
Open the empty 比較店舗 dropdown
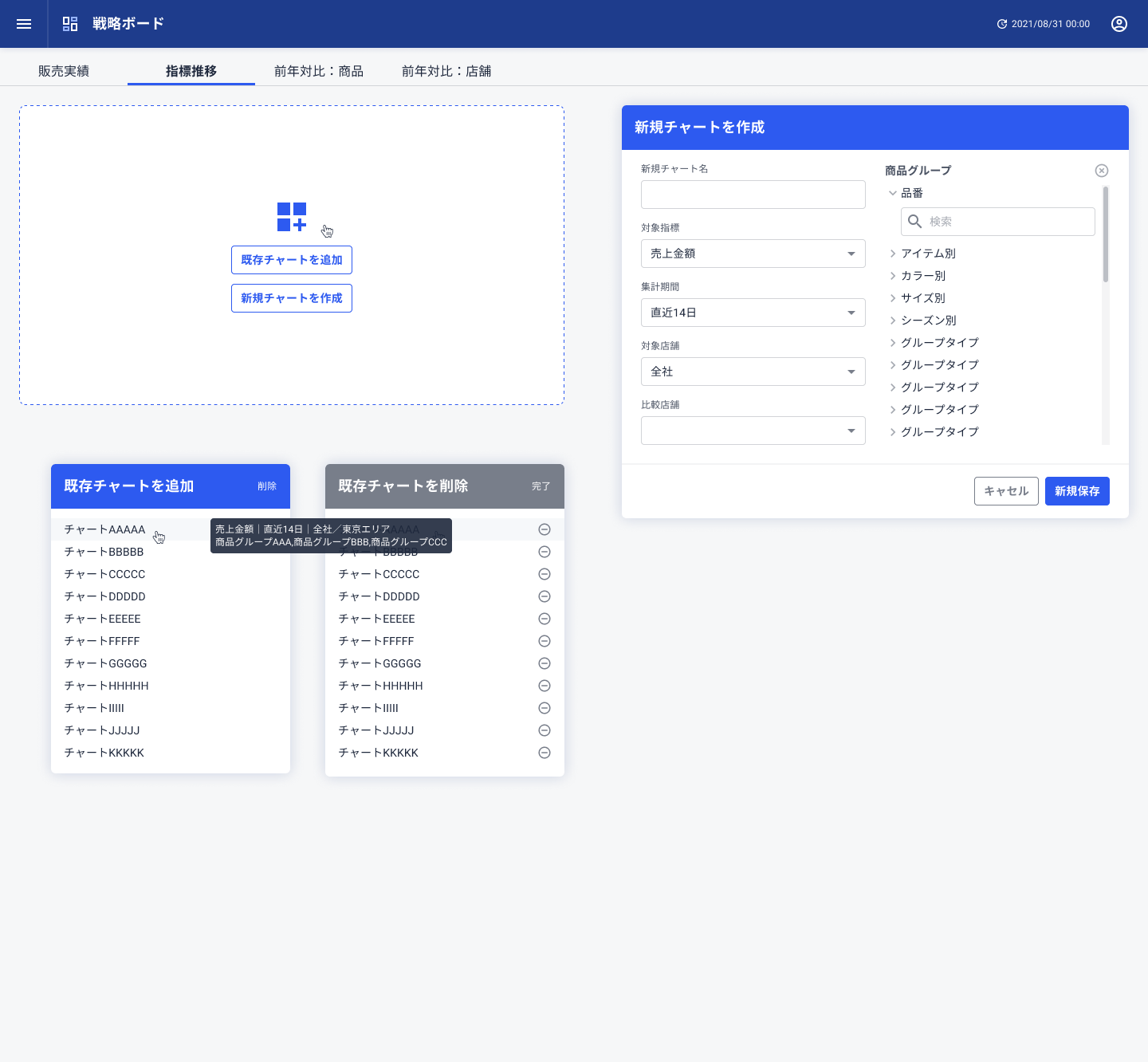point(753,431)
